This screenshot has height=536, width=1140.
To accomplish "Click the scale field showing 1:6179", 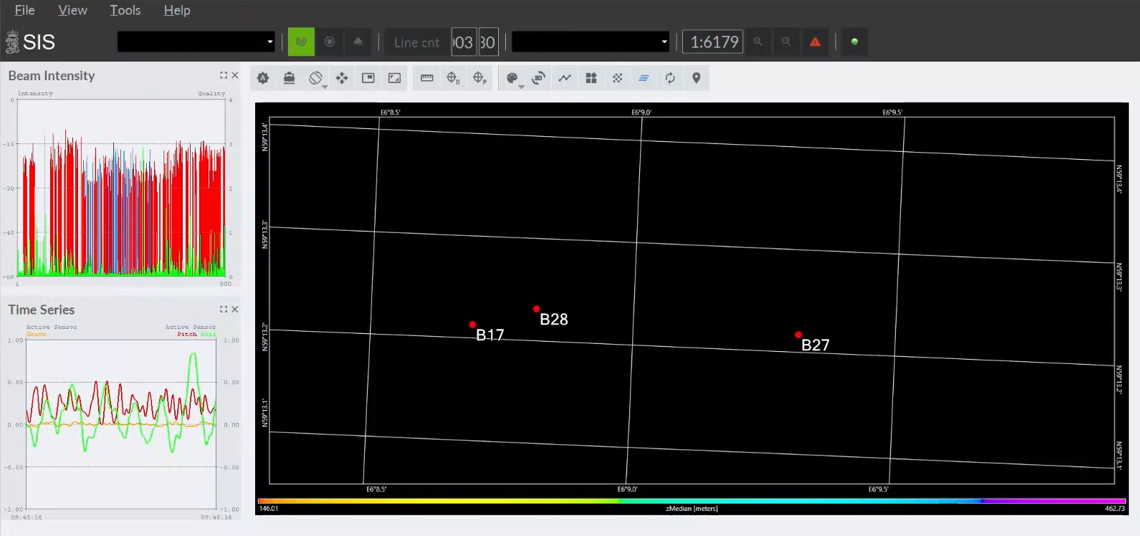I will [713, 42].
